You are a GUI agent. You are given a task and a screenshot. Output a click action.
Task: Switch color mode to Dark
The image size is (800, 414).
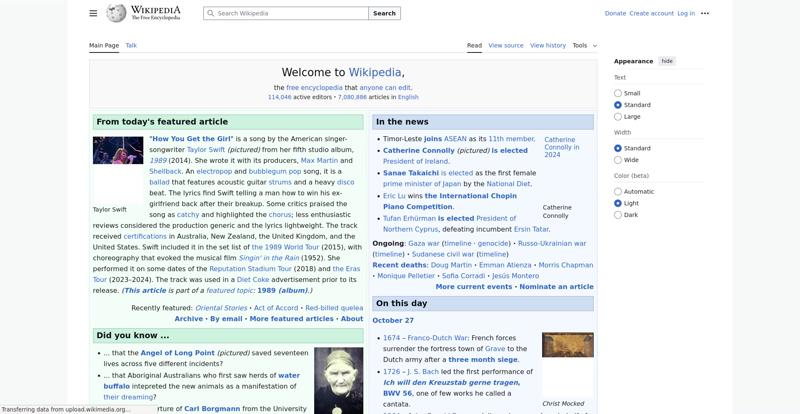coord(618,215)
